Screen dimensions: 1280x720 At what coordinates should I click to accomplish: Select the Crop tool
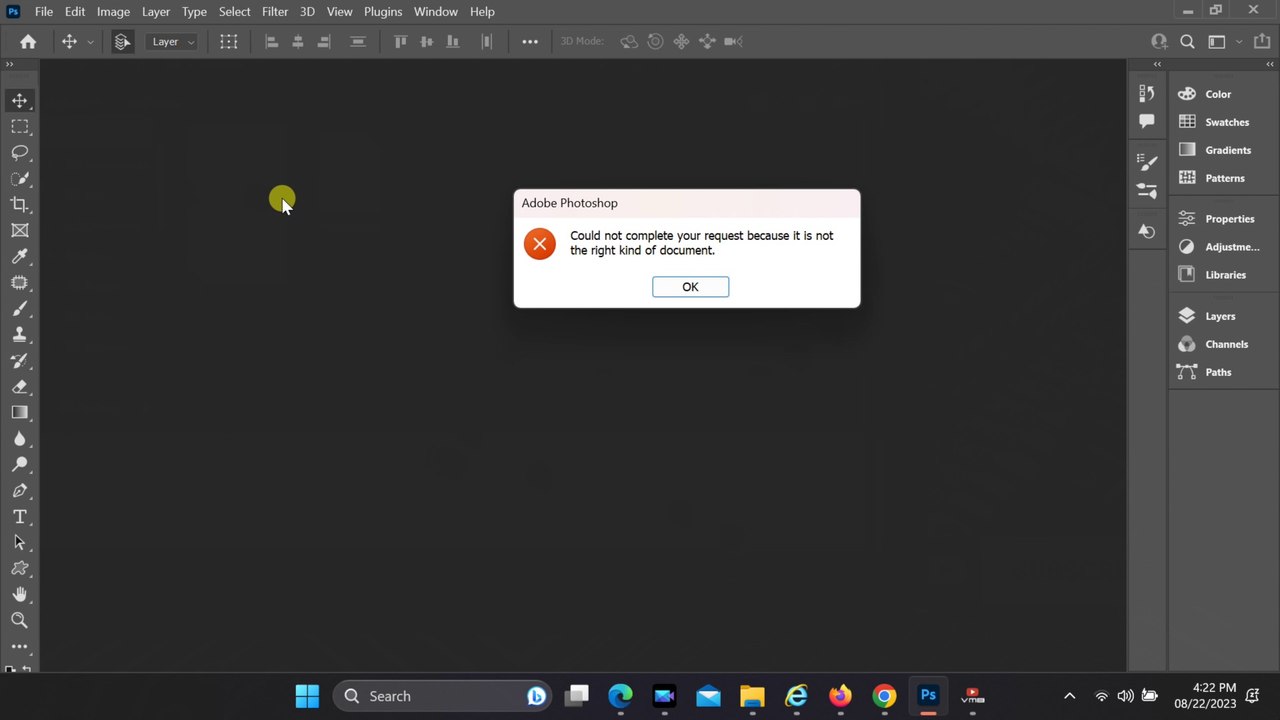pyautogui.click(x=19, y=204)
